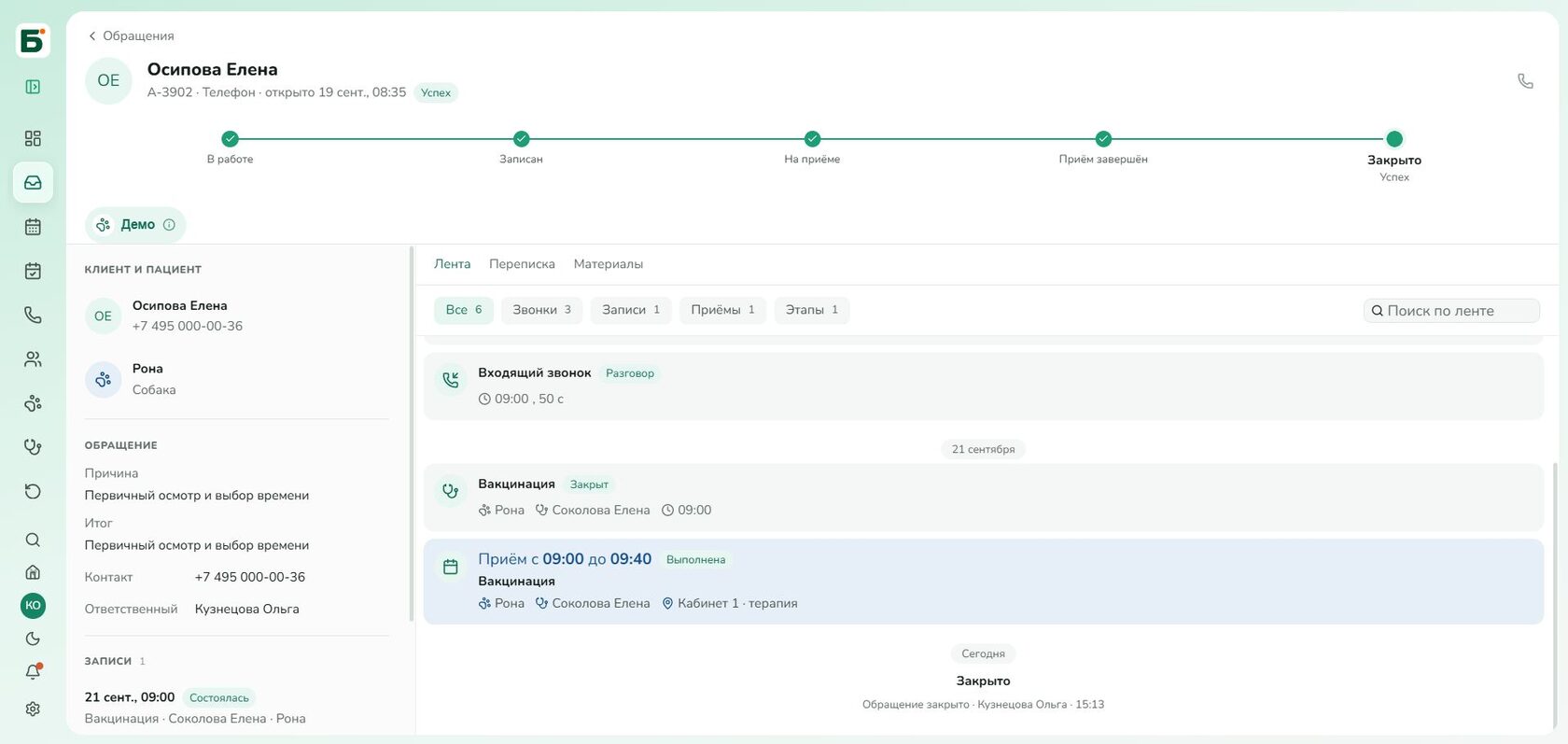Click the Поиск по ленте search field

pos(1451,311)
